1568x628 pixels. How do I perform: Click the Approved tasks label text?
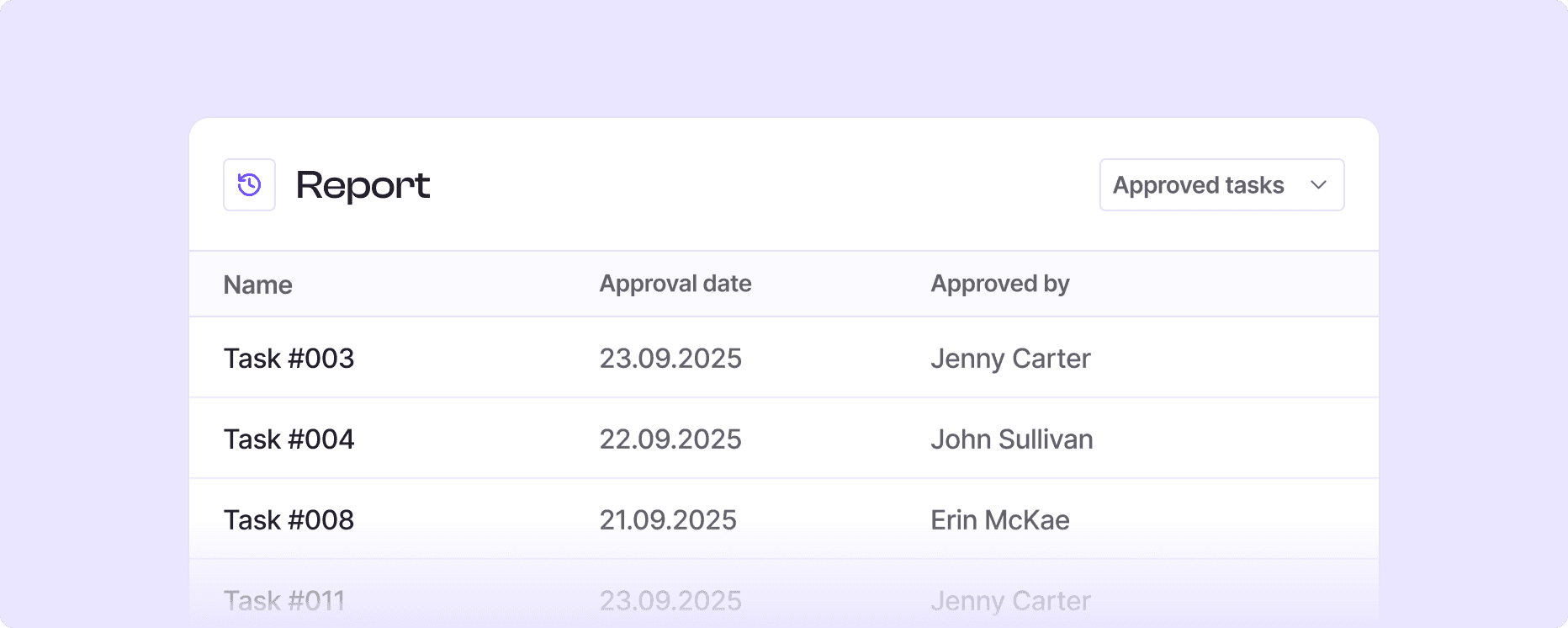click(1198, 185)
